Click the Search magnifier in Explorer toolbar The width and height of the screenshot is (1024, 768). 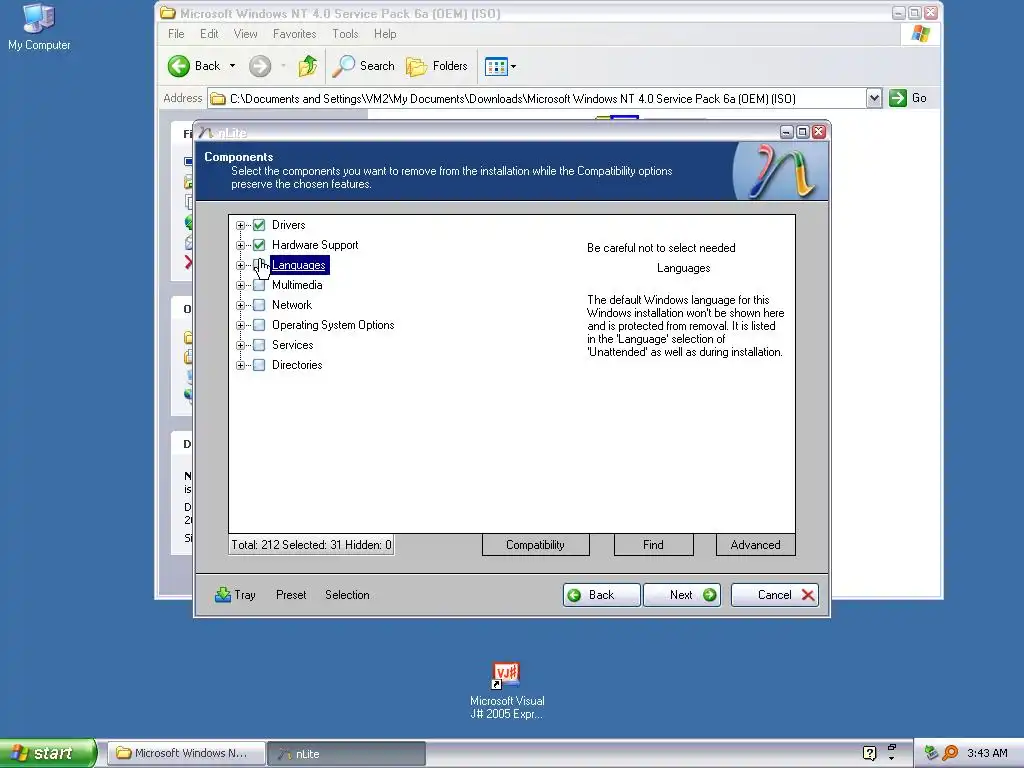(344, 66)
